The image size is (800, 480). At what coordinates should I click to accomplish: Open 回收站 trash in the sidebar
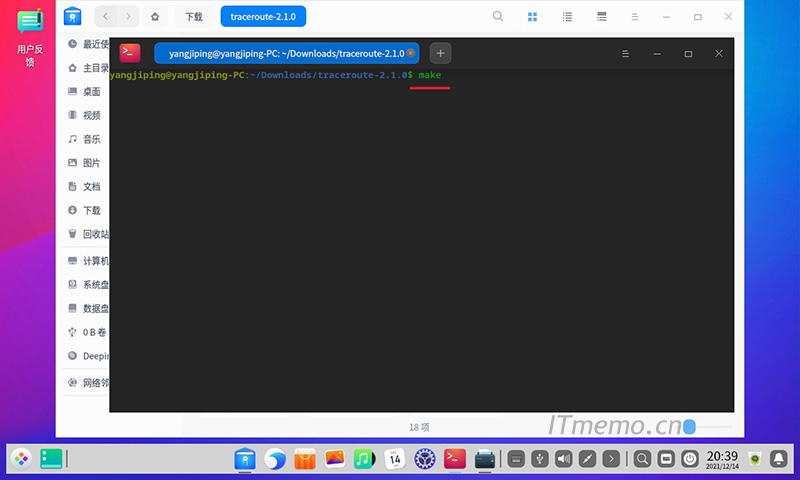93,234
